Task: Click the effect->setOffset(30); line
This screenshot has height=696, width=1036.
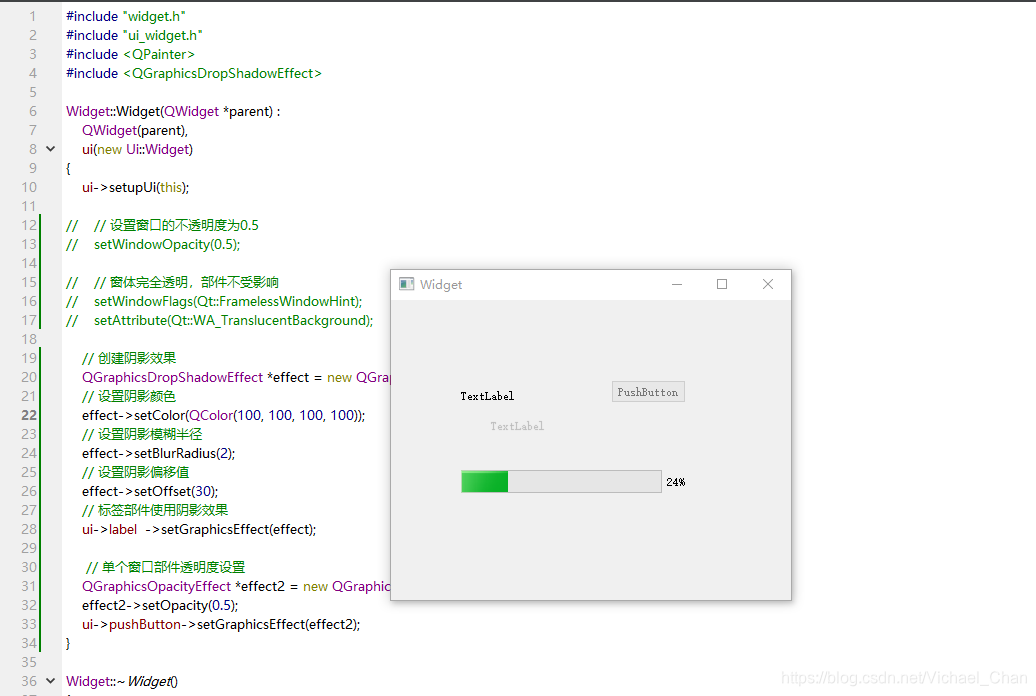Action: (x=150, y=491)
